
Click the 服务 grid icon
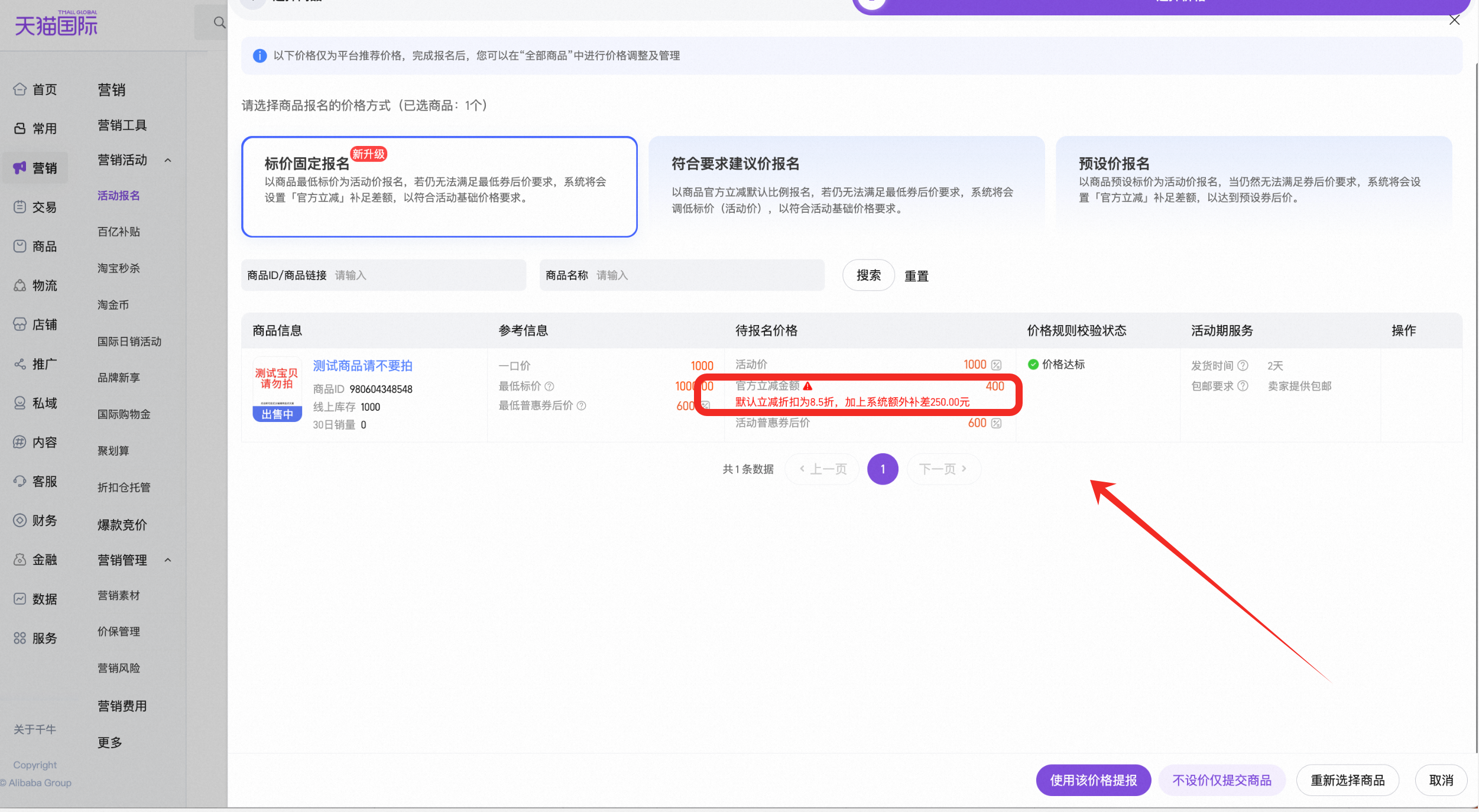click(x=20, y=638)
